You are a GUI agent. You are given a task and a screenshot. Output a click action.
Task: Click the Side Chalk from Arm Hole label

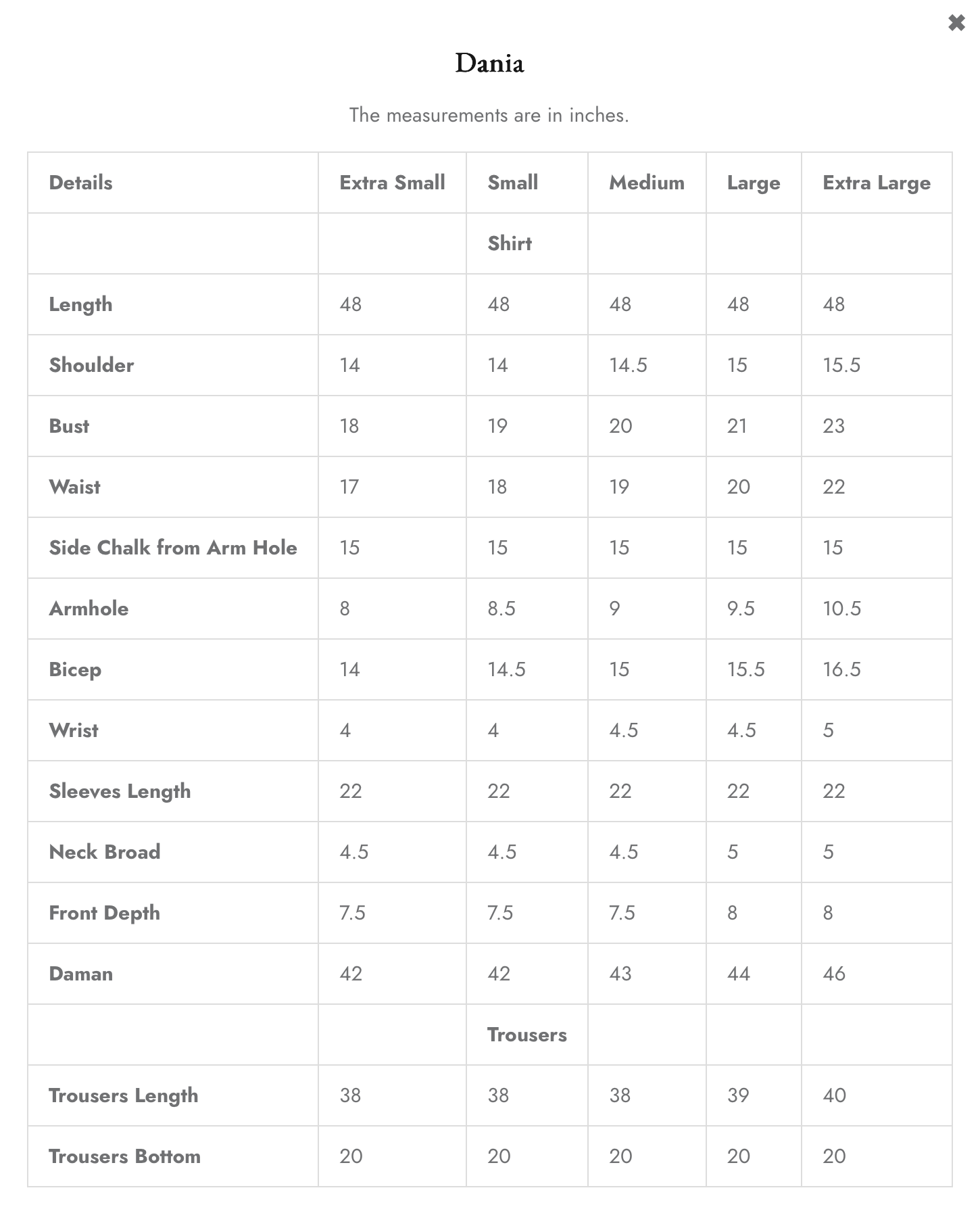(x=173, y=548)
